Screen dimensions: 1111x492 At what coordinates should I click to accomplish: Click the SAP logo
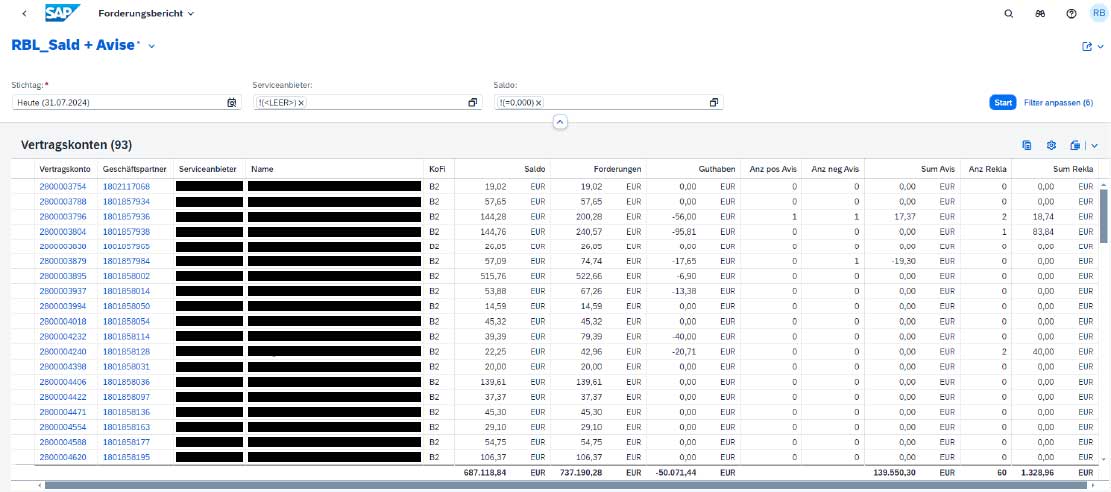pos(63,14)
